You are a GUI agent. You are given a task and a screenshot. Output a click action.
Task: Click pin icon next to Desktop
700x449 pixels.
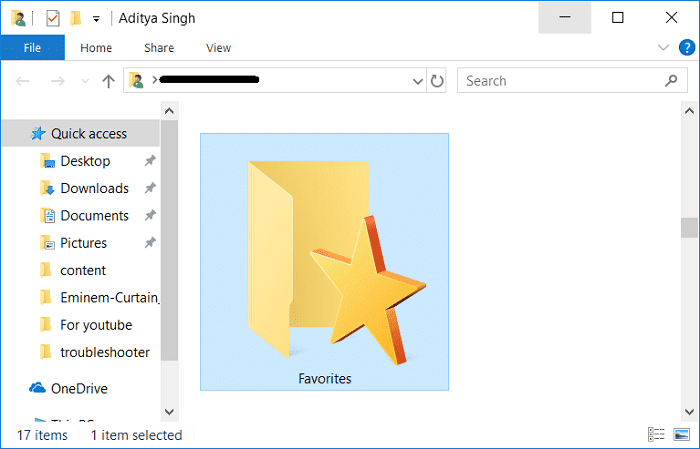150,161
